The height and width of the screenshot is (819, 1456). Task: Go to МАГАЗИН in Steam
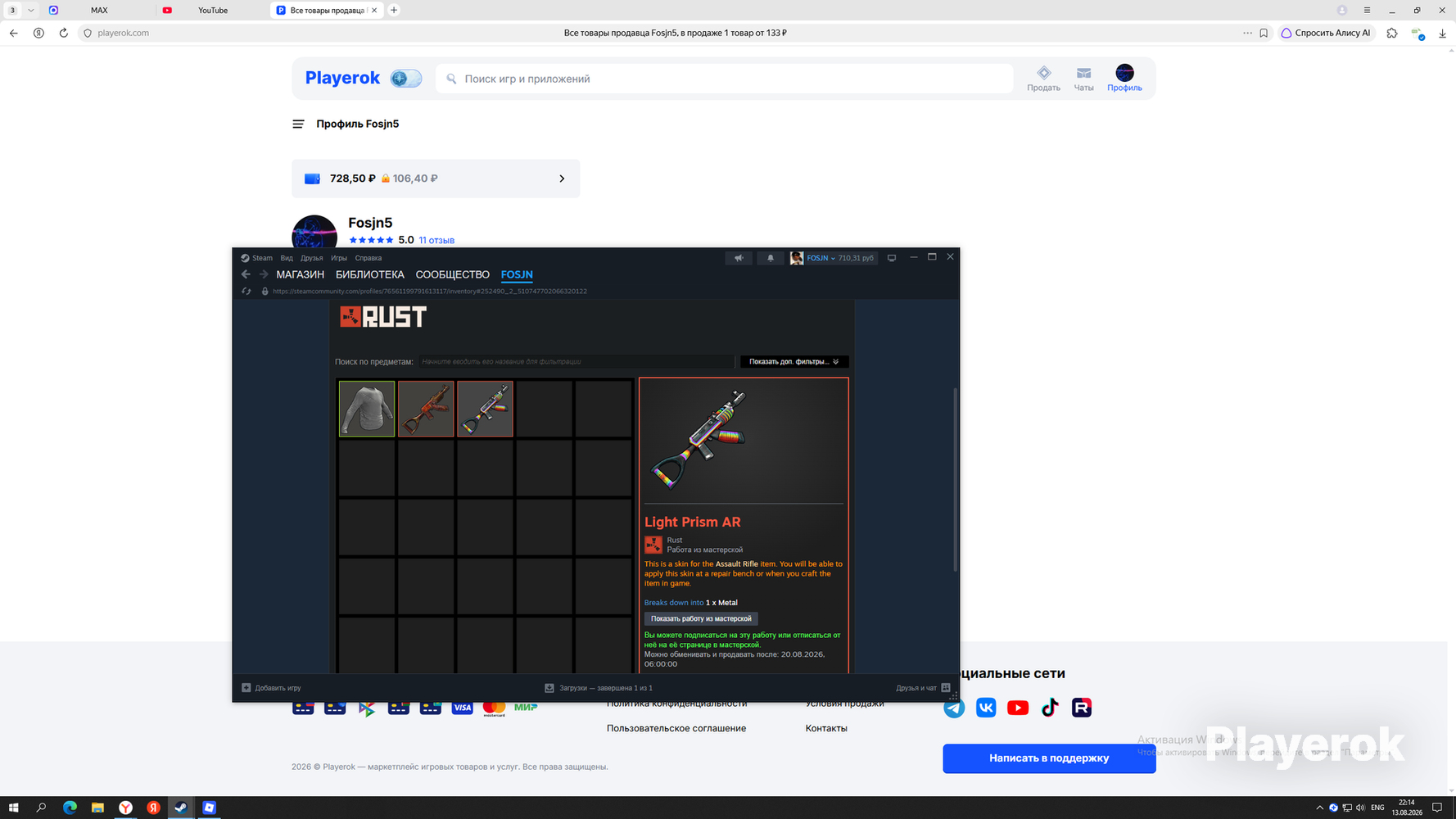300,274
